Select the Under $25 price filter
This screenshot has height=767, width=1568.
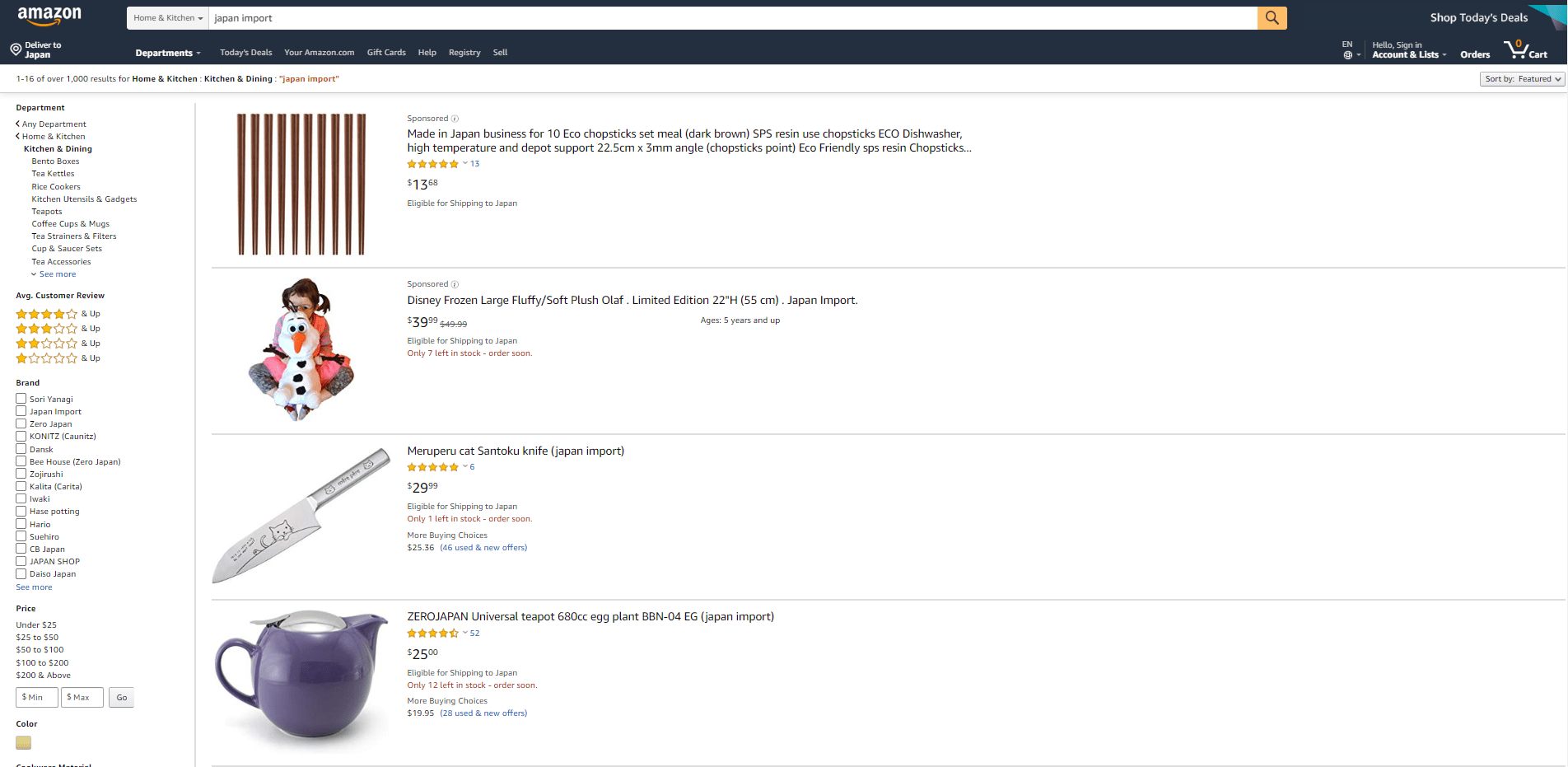tap(36, 625)
